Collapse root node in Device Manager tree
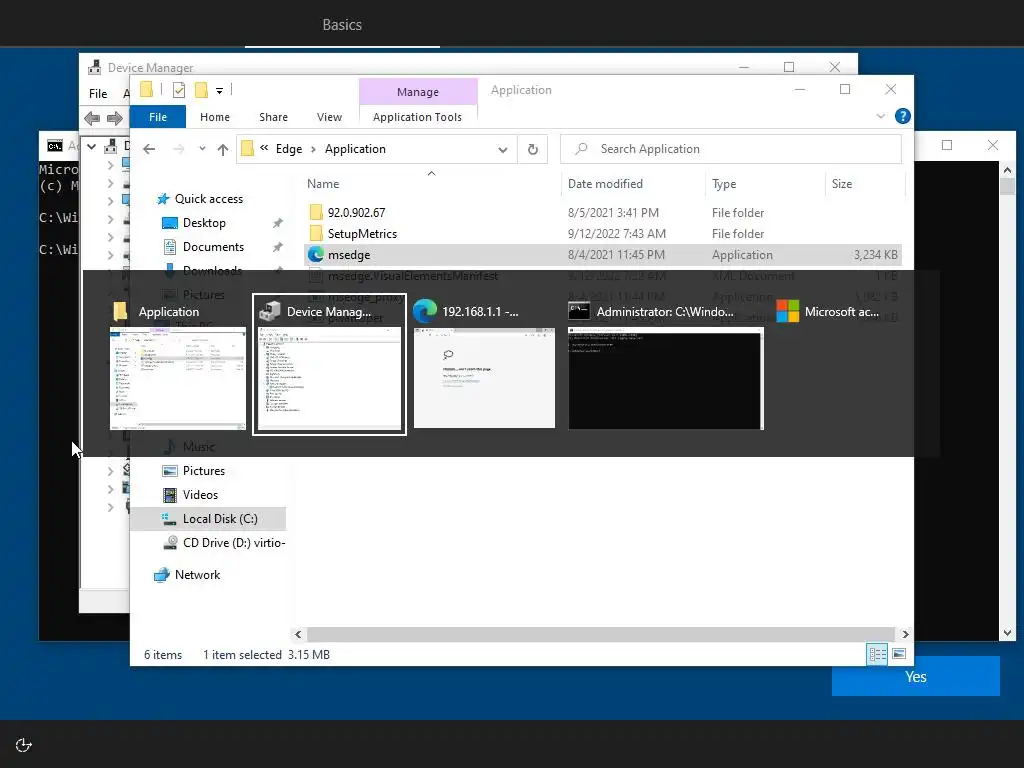 tap(91, 146)
